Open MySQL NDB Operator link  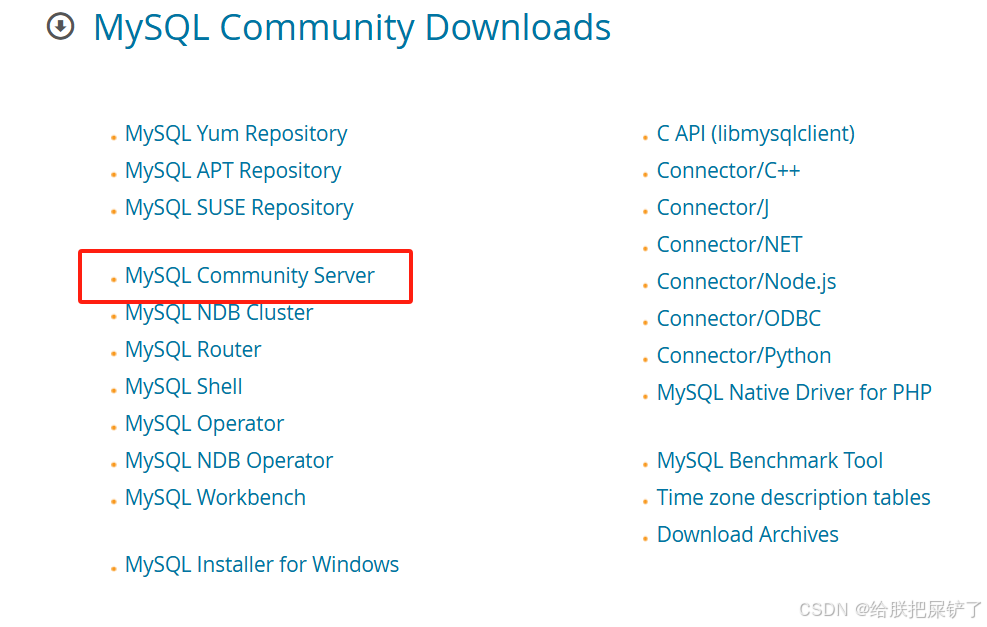pos(228,461)
